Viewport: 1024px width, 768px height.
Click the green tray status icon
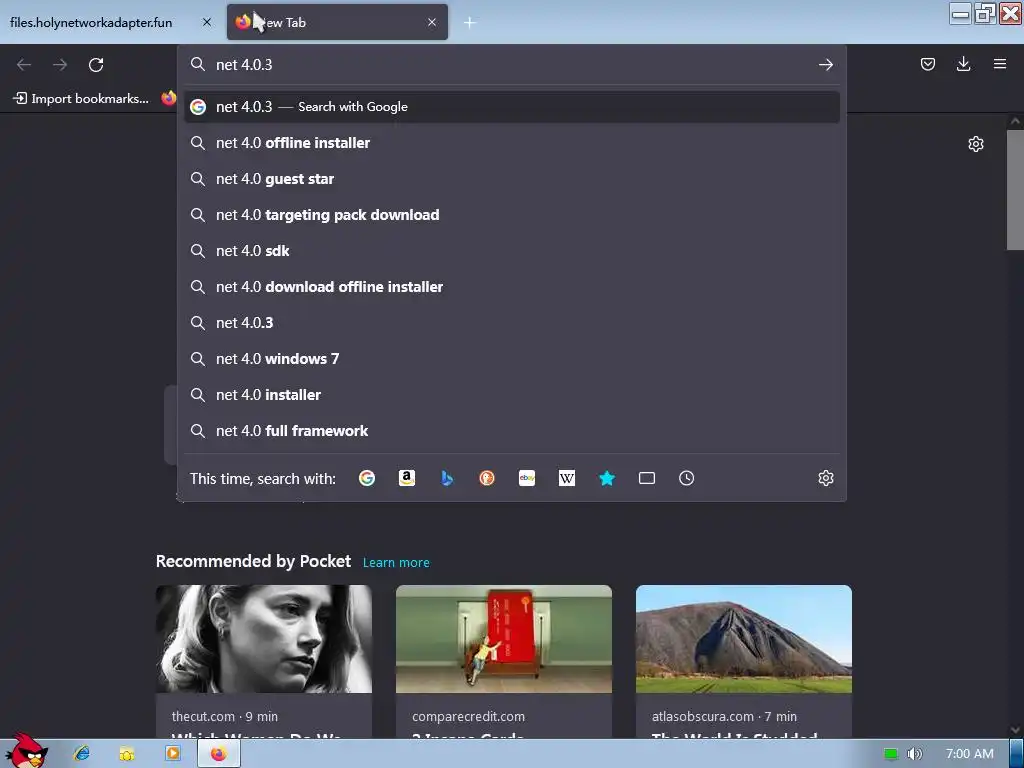point(891,754)
